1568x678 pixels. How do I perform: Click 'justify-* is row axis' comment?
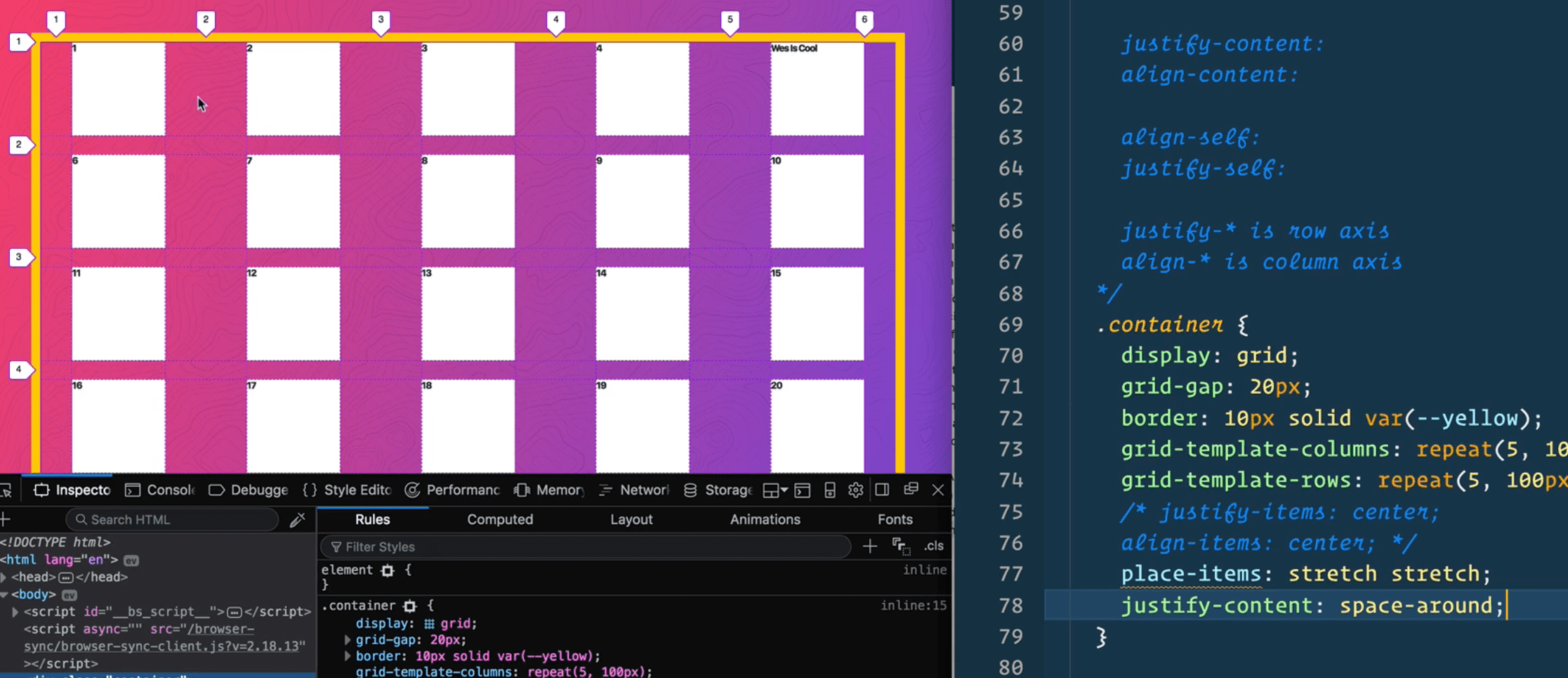[1255, 231]
